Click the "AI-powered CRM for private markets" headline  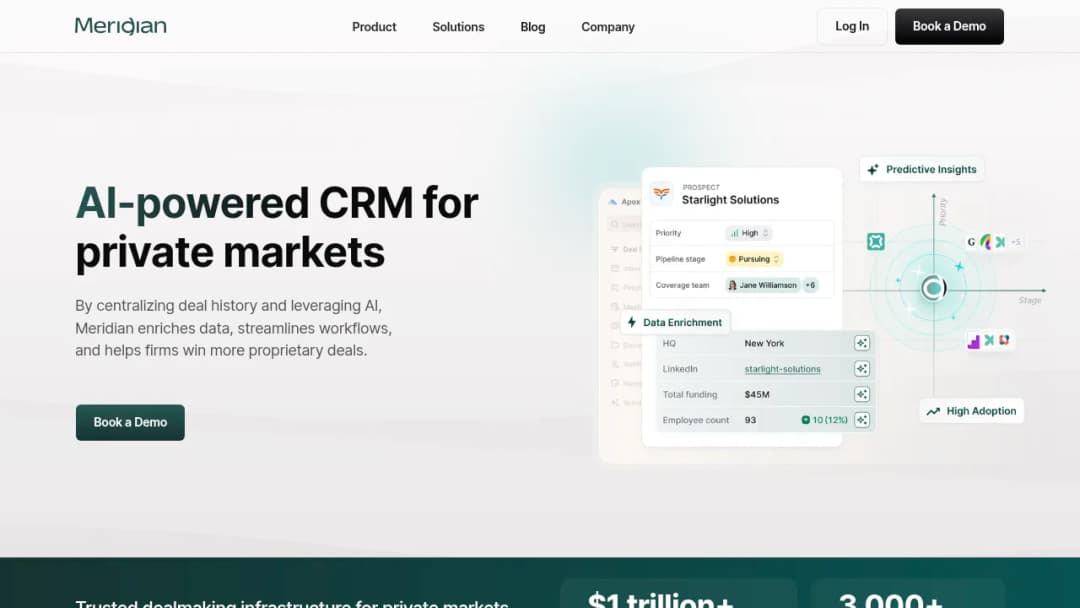pos(277,227)
